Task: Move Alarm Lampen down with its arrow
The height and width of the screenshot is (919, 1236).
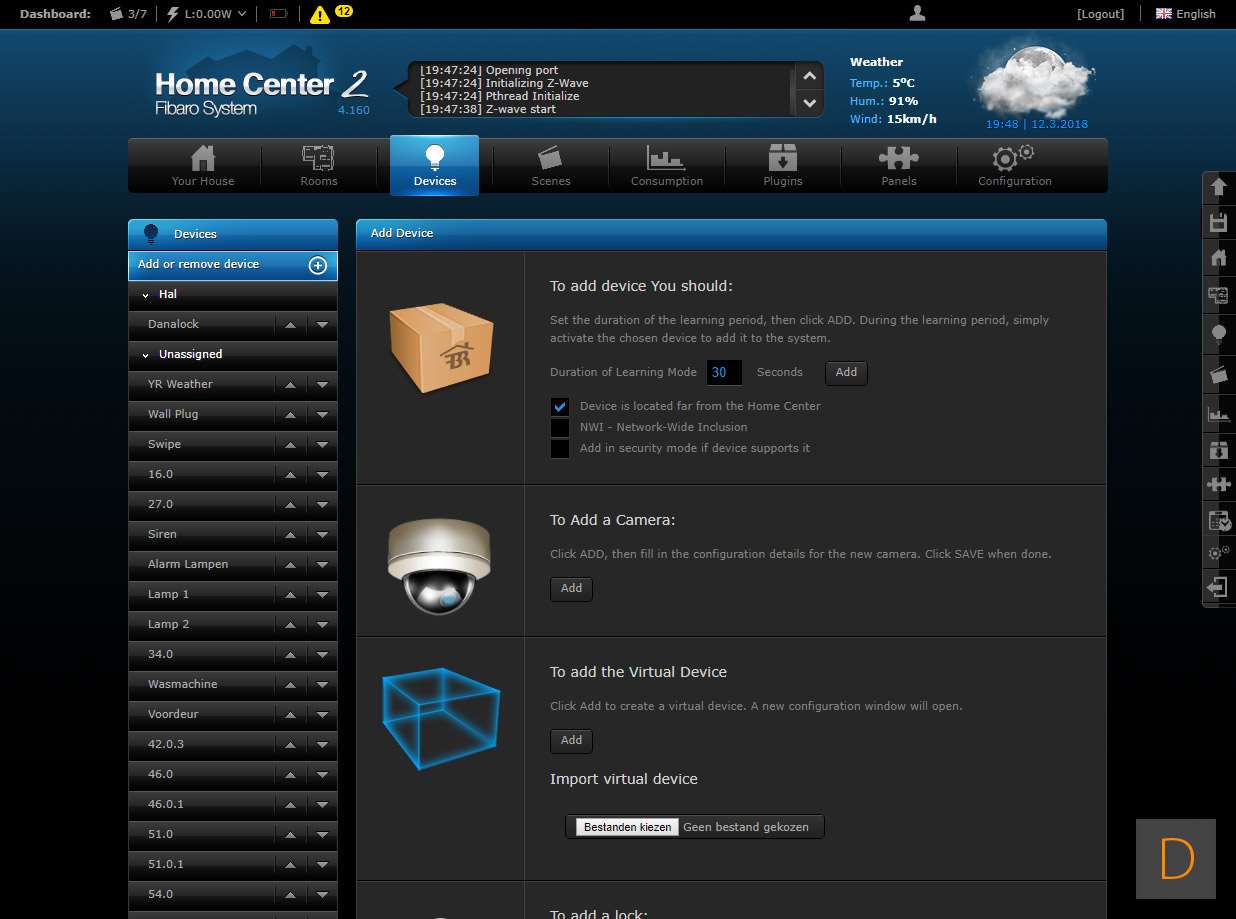Action: point(322,565)
